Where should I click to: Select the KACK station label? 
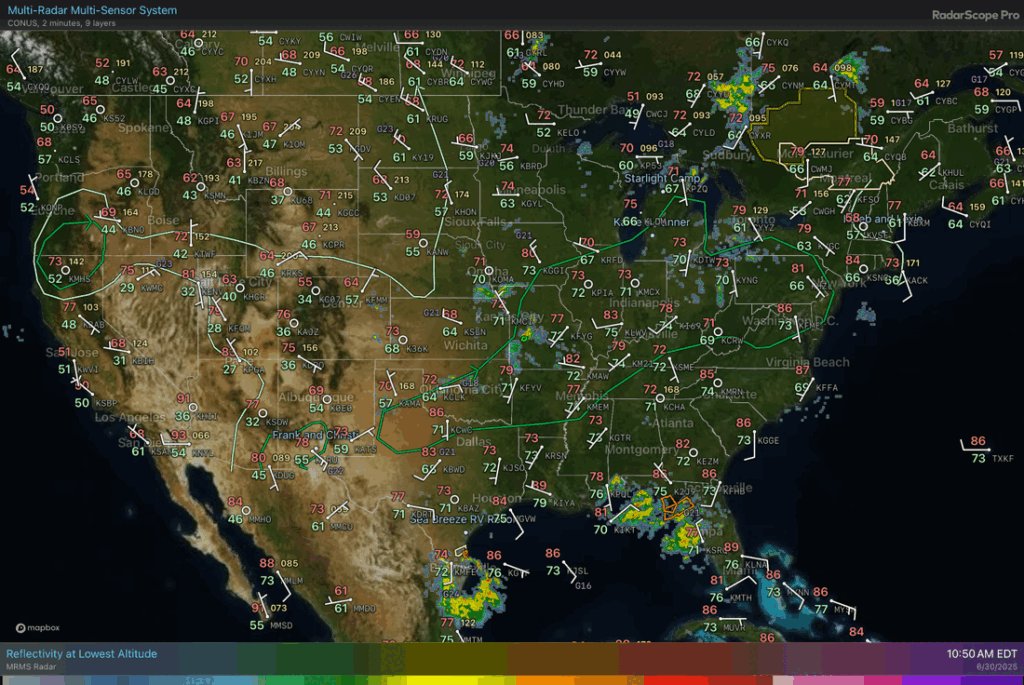click(x=918, y=280)
